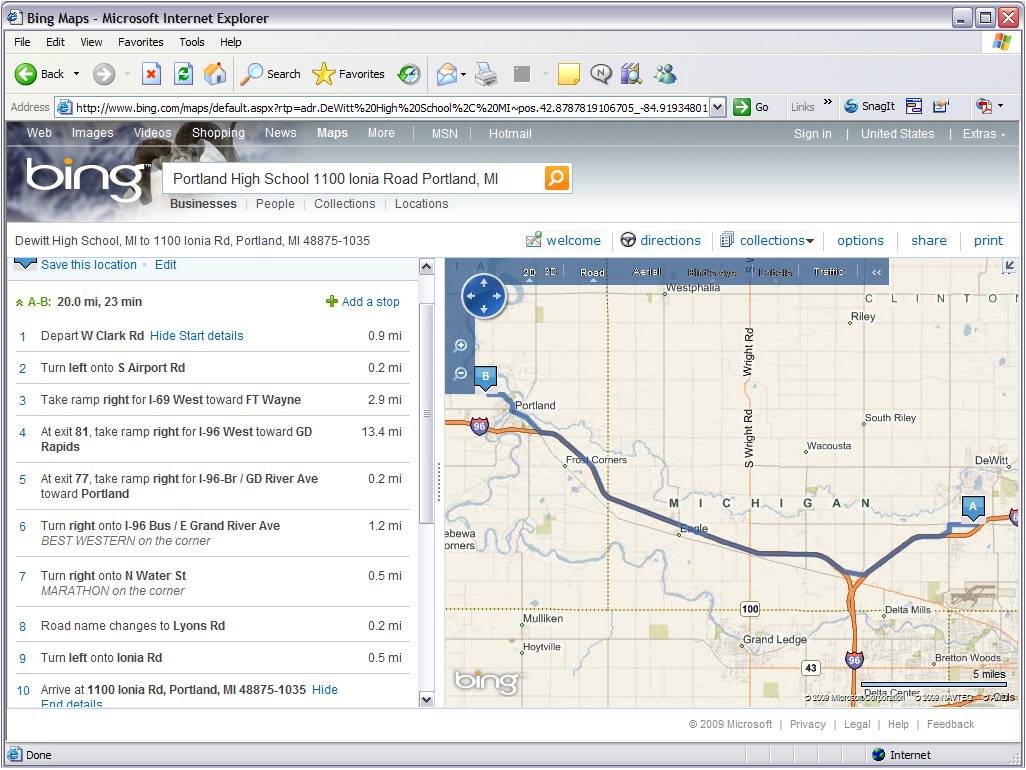Click the Mail envelope icon
Viewport: 1026px width, 770px height.
coord(446,74)
